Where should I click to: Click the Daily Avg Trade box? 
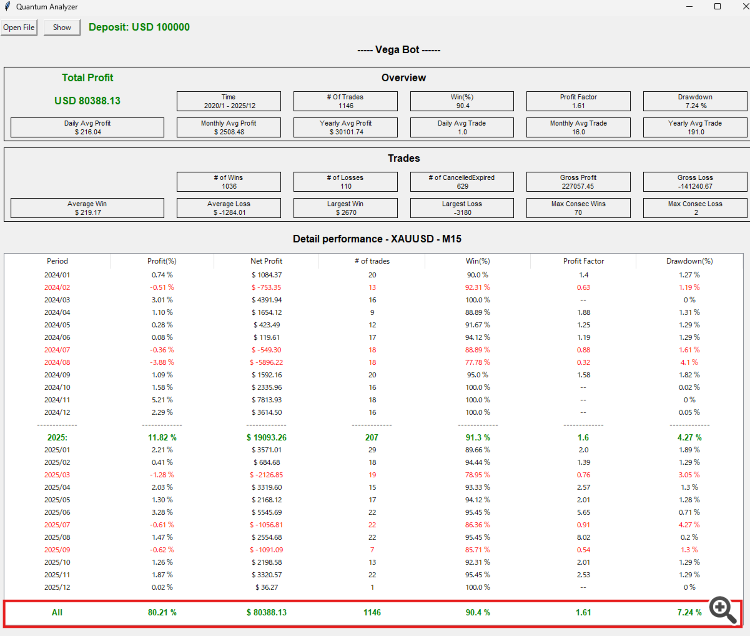click(x=462, y=127)
